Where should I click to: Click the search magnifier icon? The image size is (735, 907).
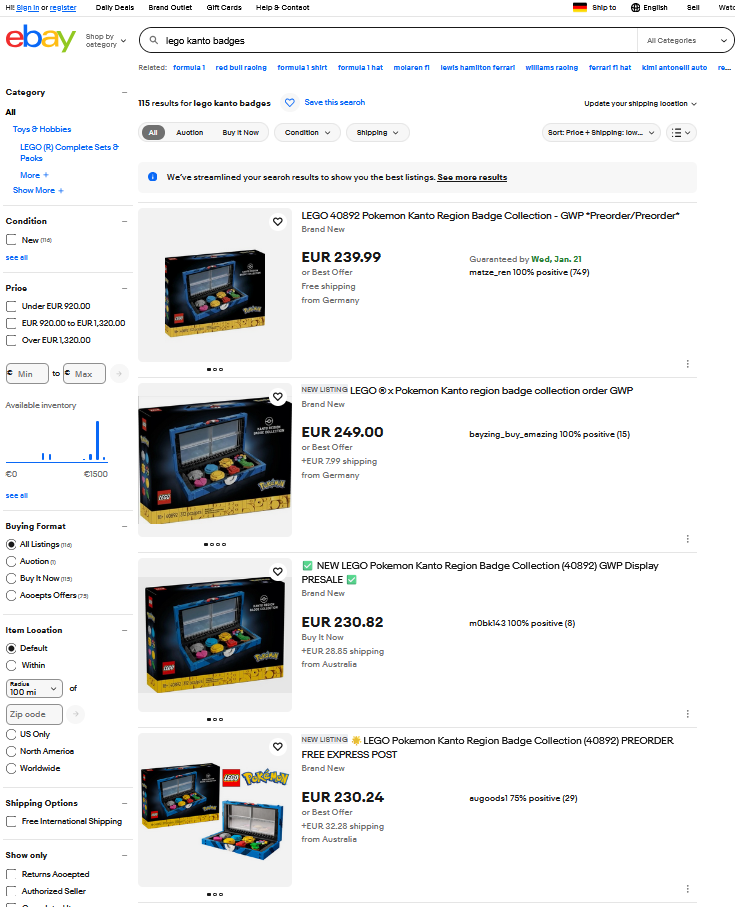(x=154, y=40)
